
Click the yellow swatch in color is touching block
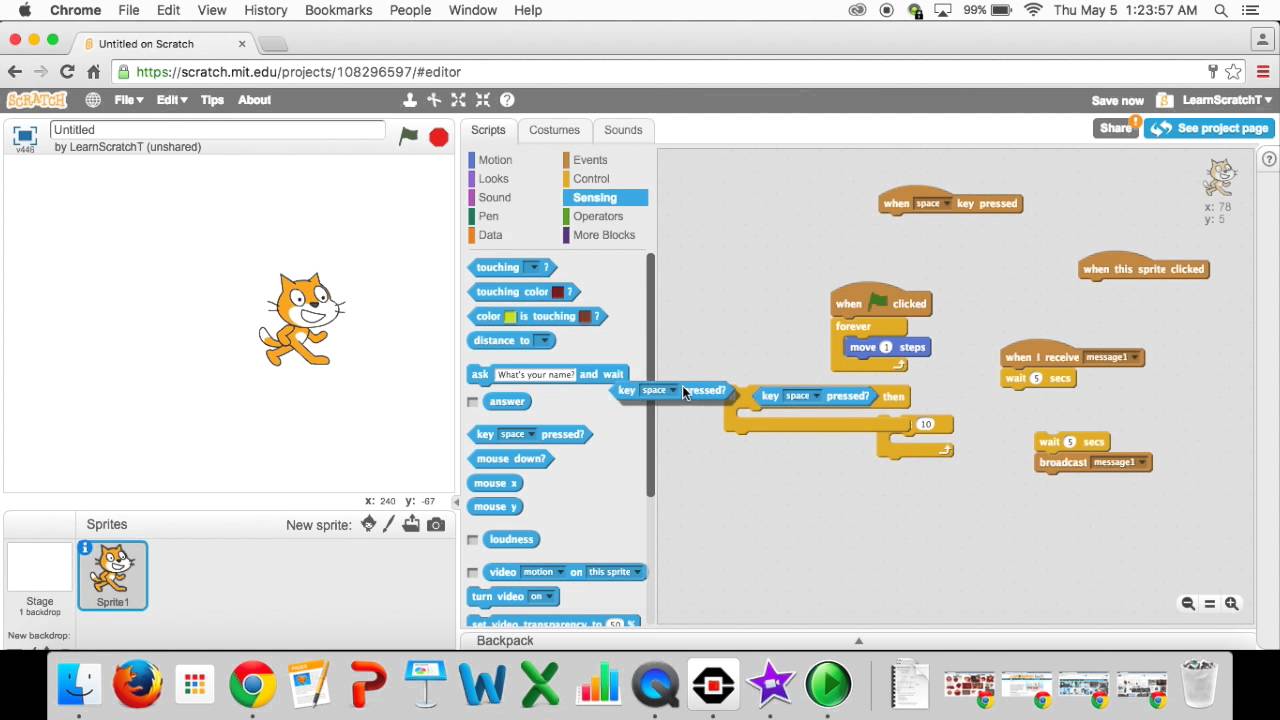pos(510,317)
